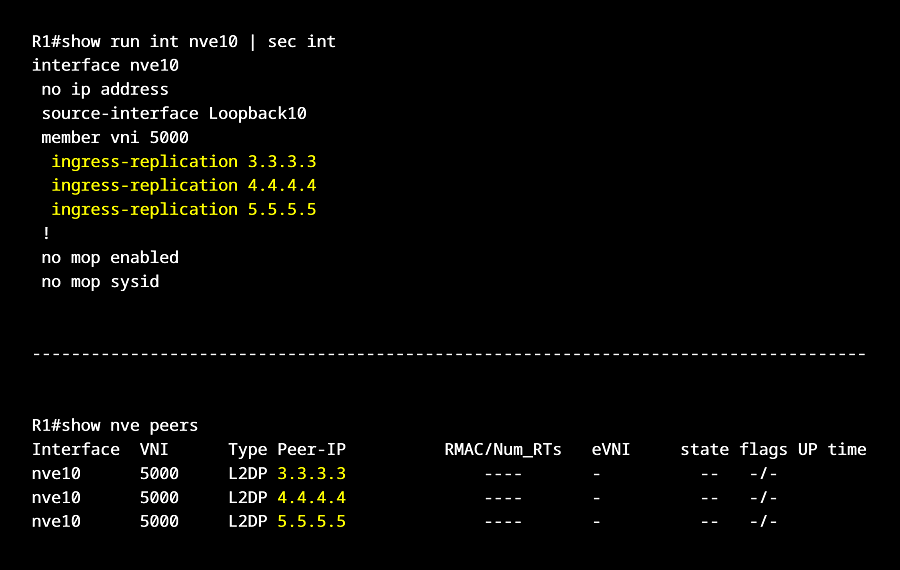Image resolution: width=900 pixels, height=570 pixels.
Task: Select the 'no mop sysid' line
Action: tap(100, 281)
